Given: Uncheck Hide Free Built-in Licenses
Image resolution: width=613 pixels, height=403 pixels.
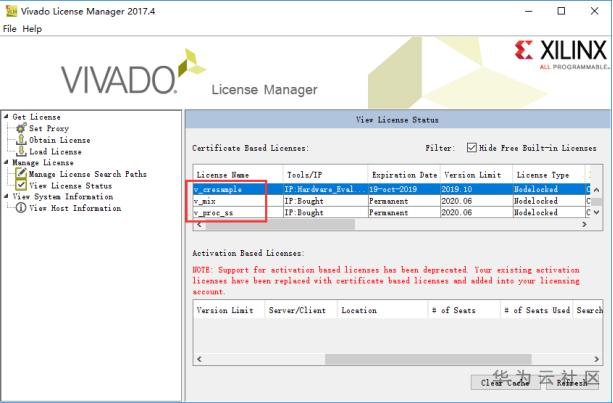Looking at the screenshot, I should tap(472, 148).
